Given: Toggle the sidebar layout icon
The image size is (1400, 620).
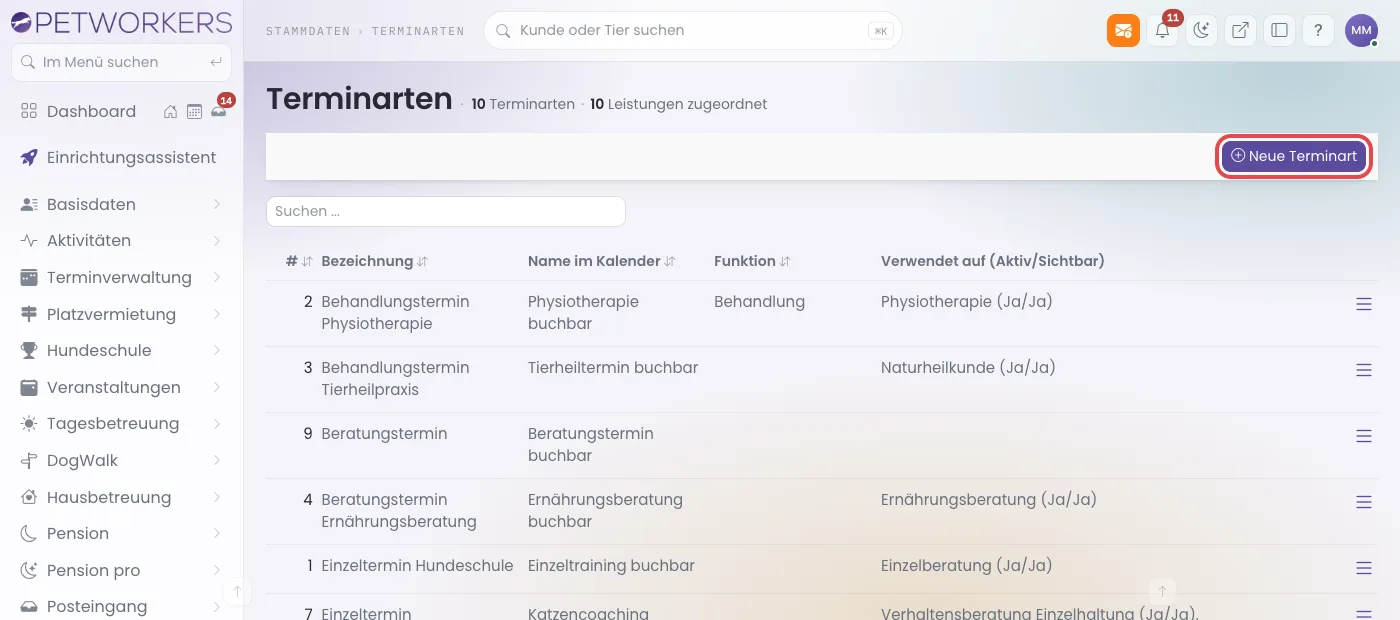Looking at the screenshot, I should (x=1279, y=30).
